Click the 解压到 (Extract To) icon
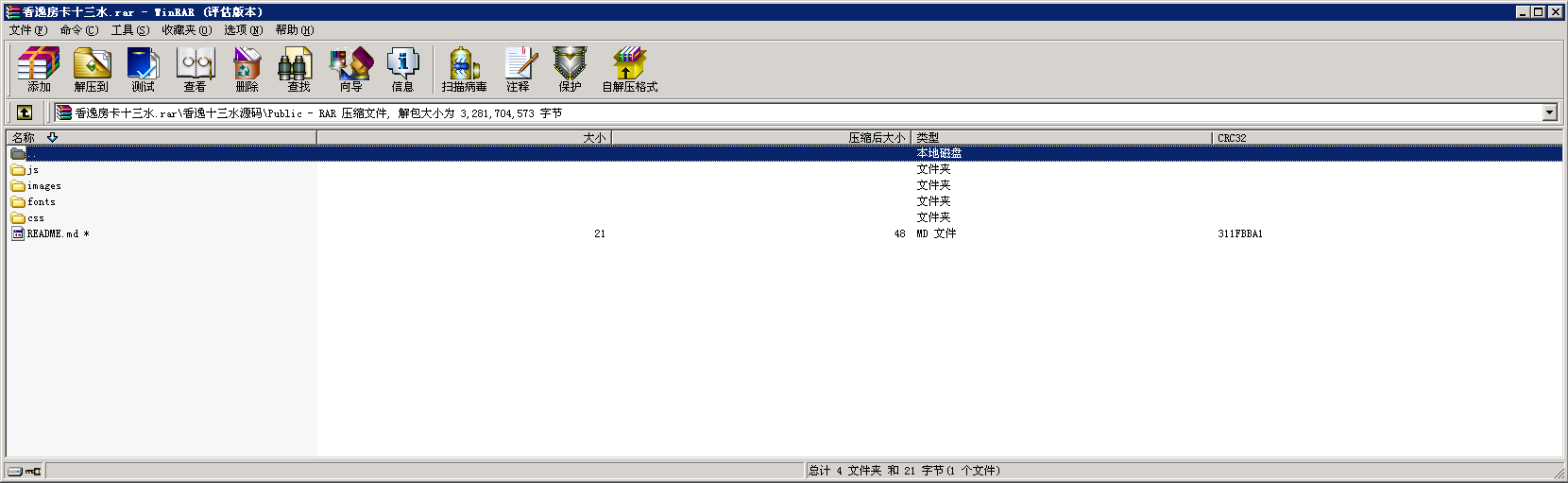Viewport: 1568px width, 483px height. coord(92,70)
